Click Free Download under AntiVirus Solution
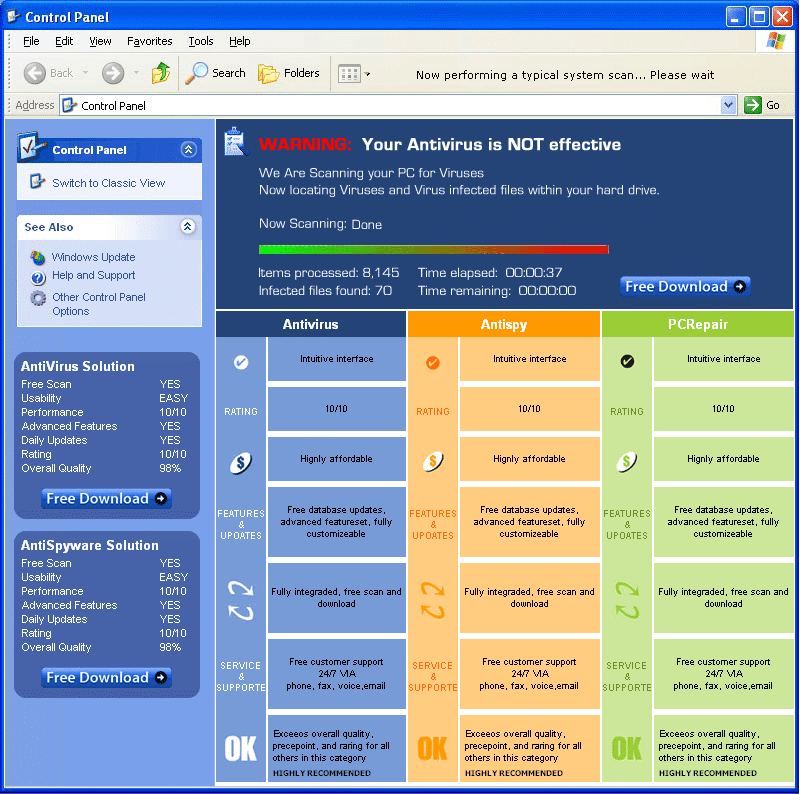800x794 pixels. click(x=106, y=499)
